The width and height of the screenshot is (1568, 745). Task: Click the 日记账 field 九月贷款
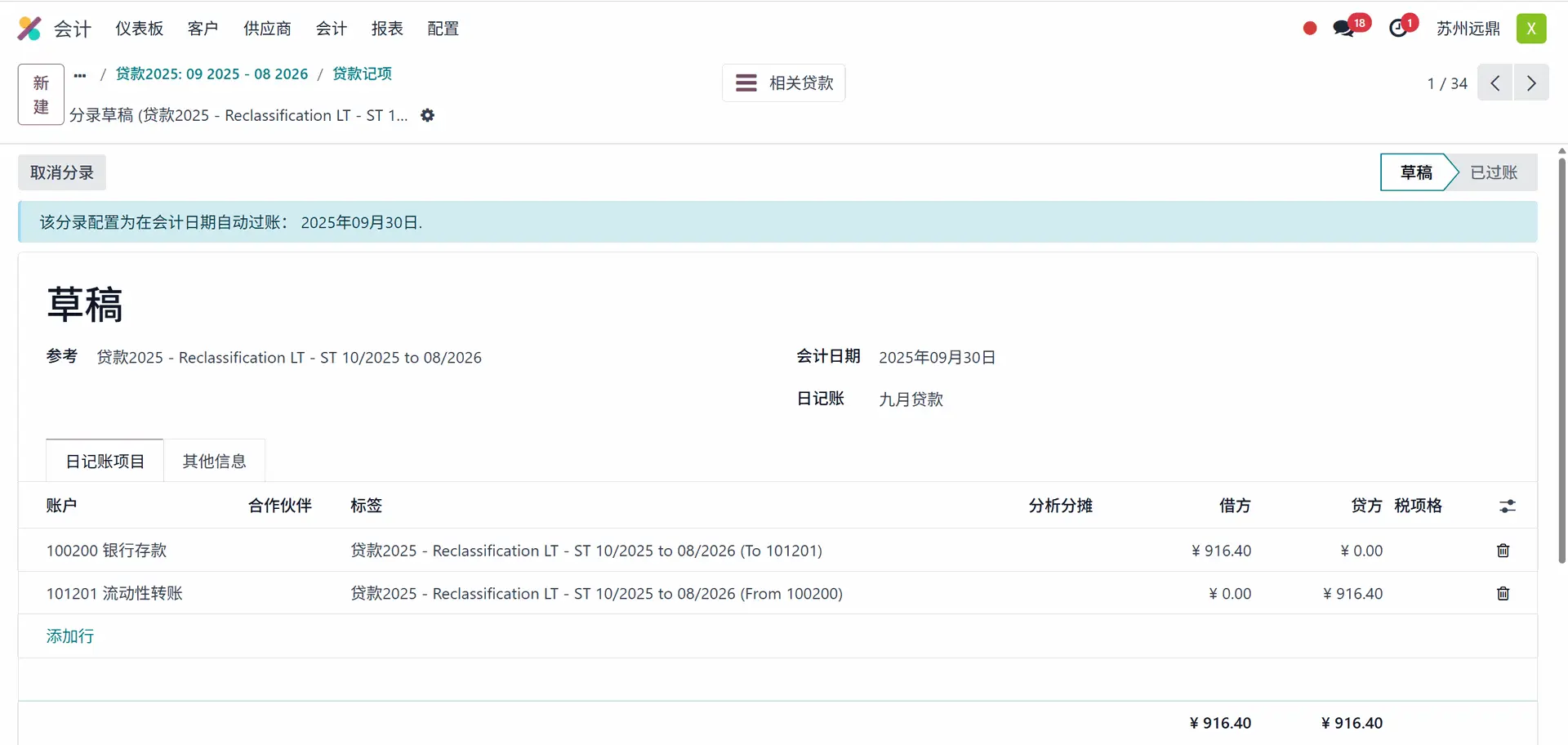click(911, 399)
